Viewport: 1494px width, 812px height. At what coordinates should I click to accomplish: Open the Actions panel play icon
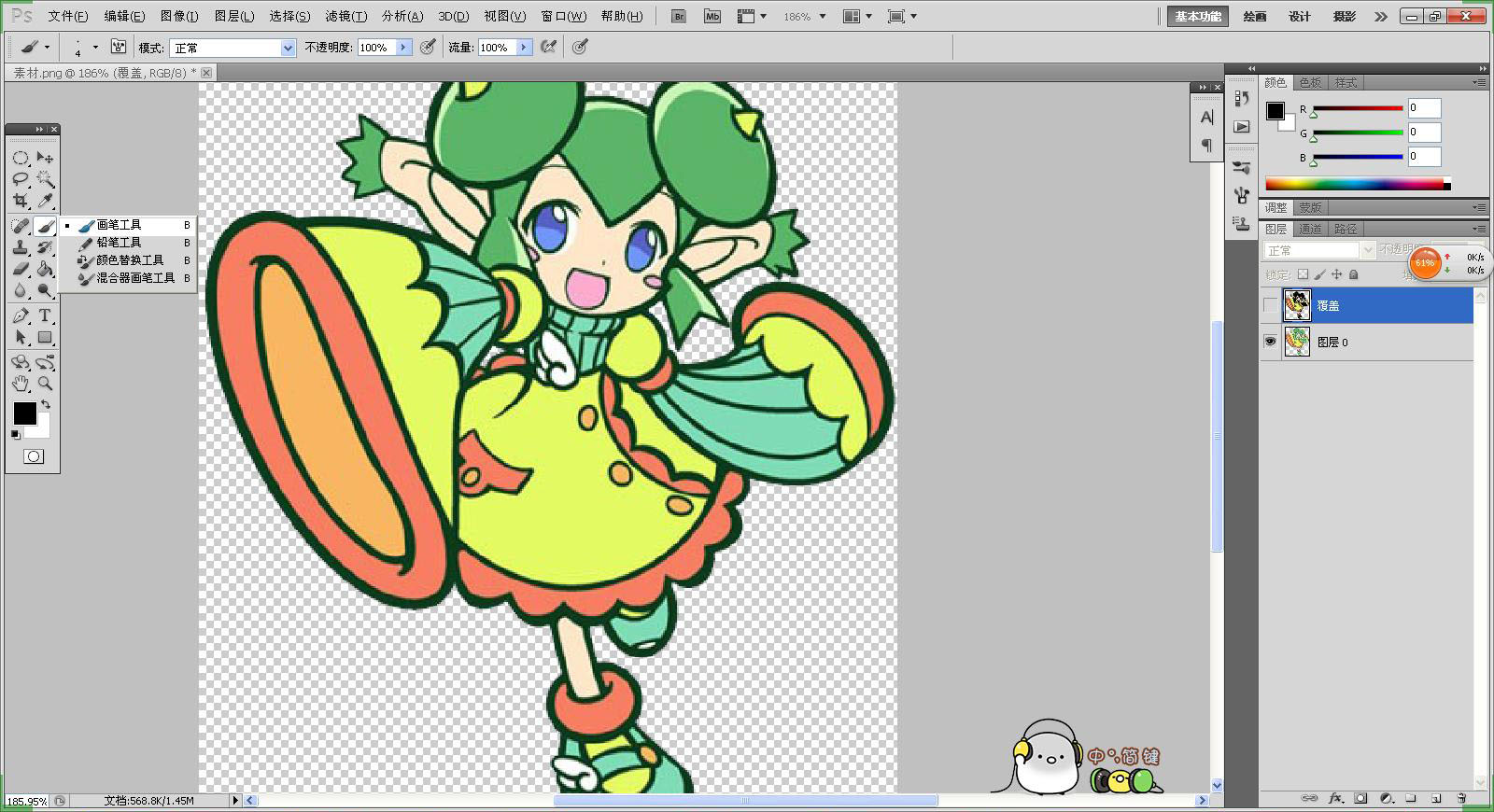tap(1241, 126)
